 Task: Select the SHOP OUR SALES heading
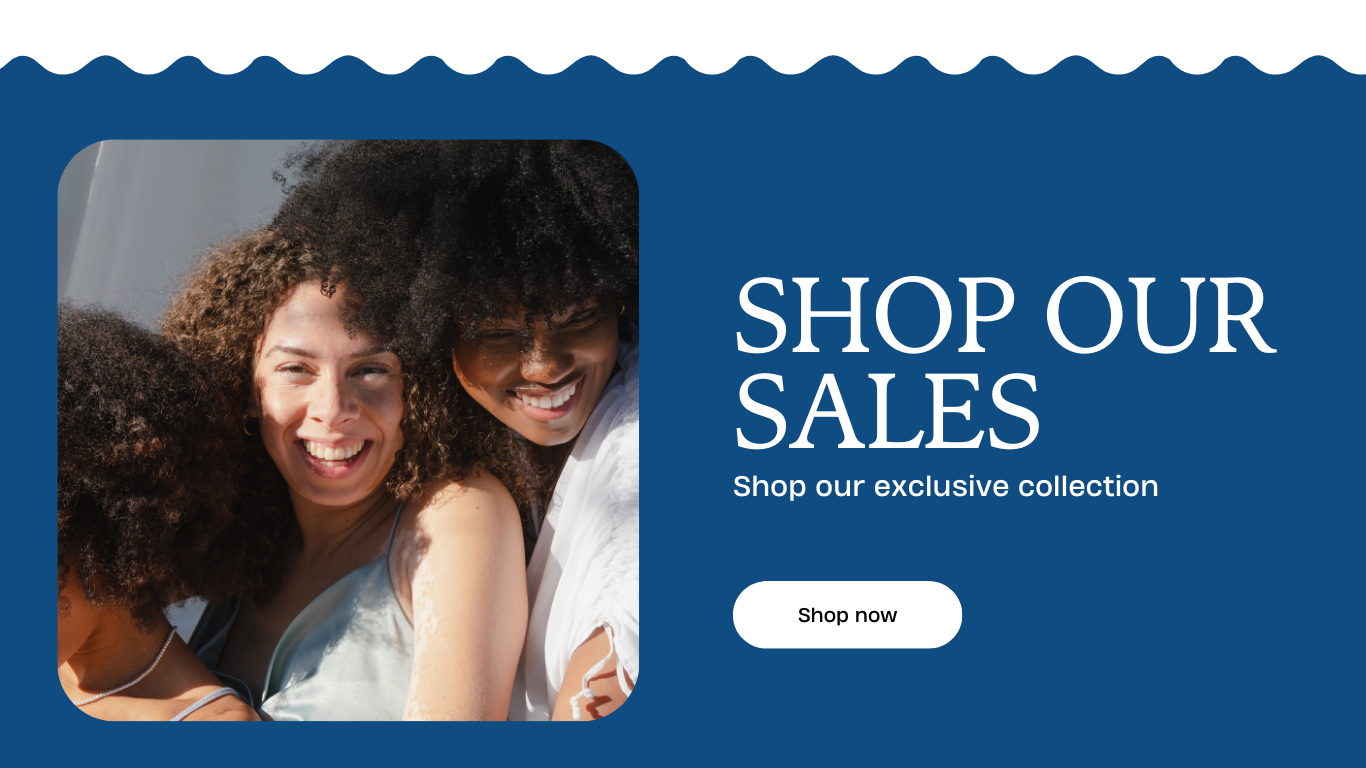[x=1006, y=362]
